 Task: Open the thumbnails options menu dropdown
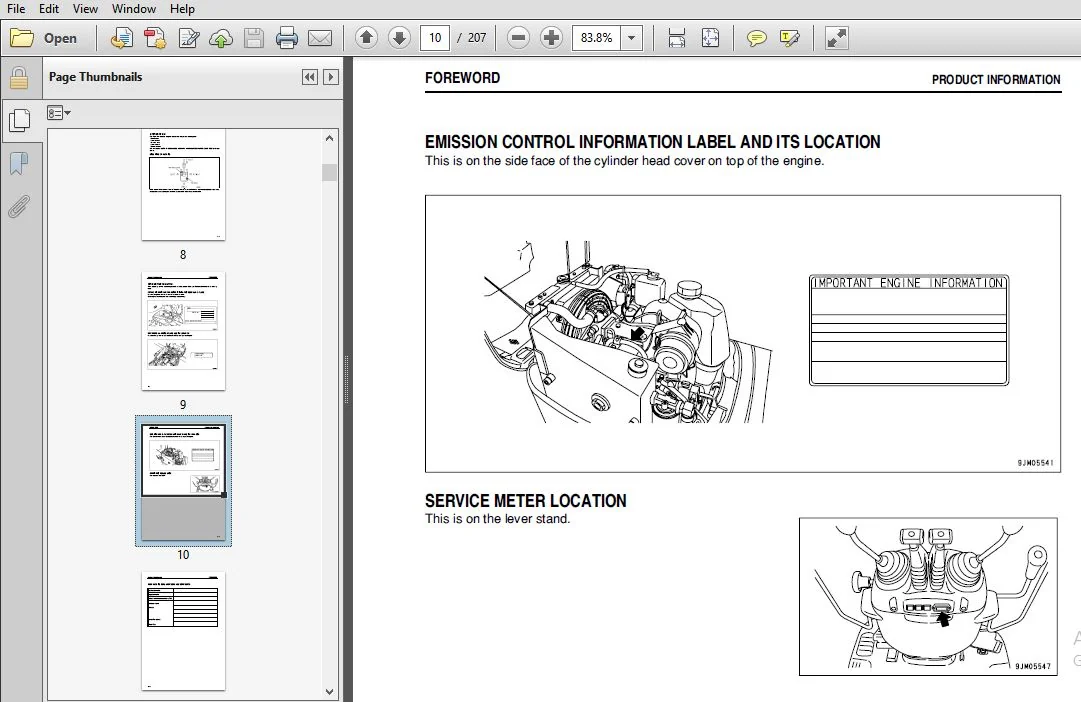[59, 112]
